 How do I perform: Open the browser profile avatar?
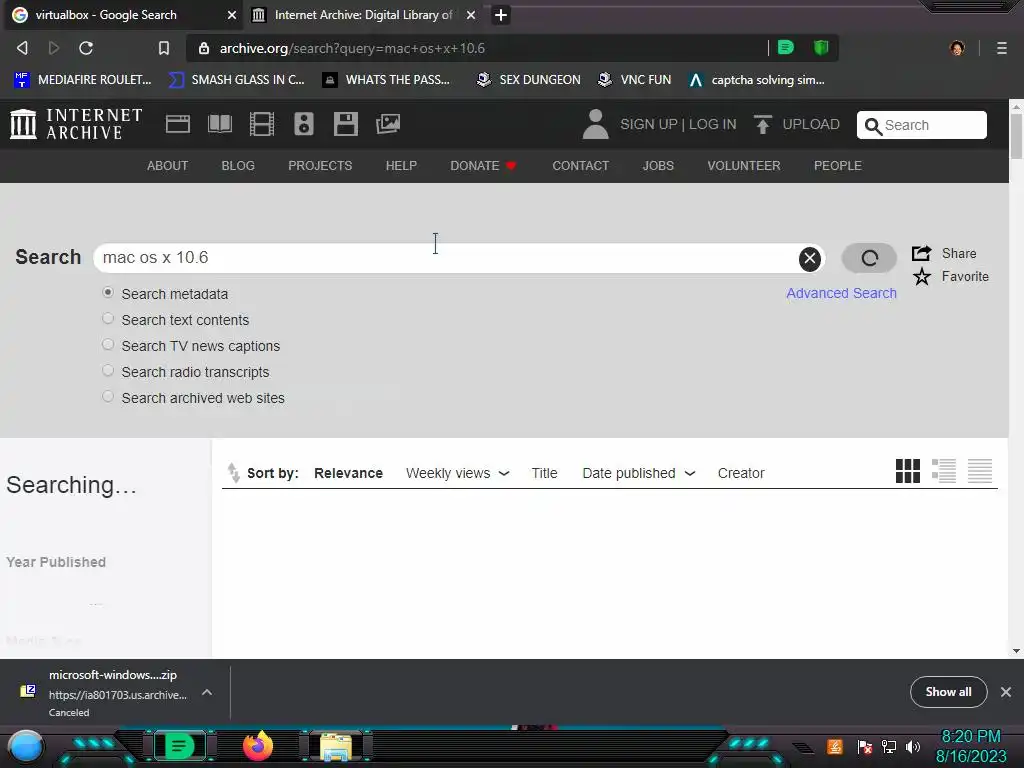[x=957, y=48]
